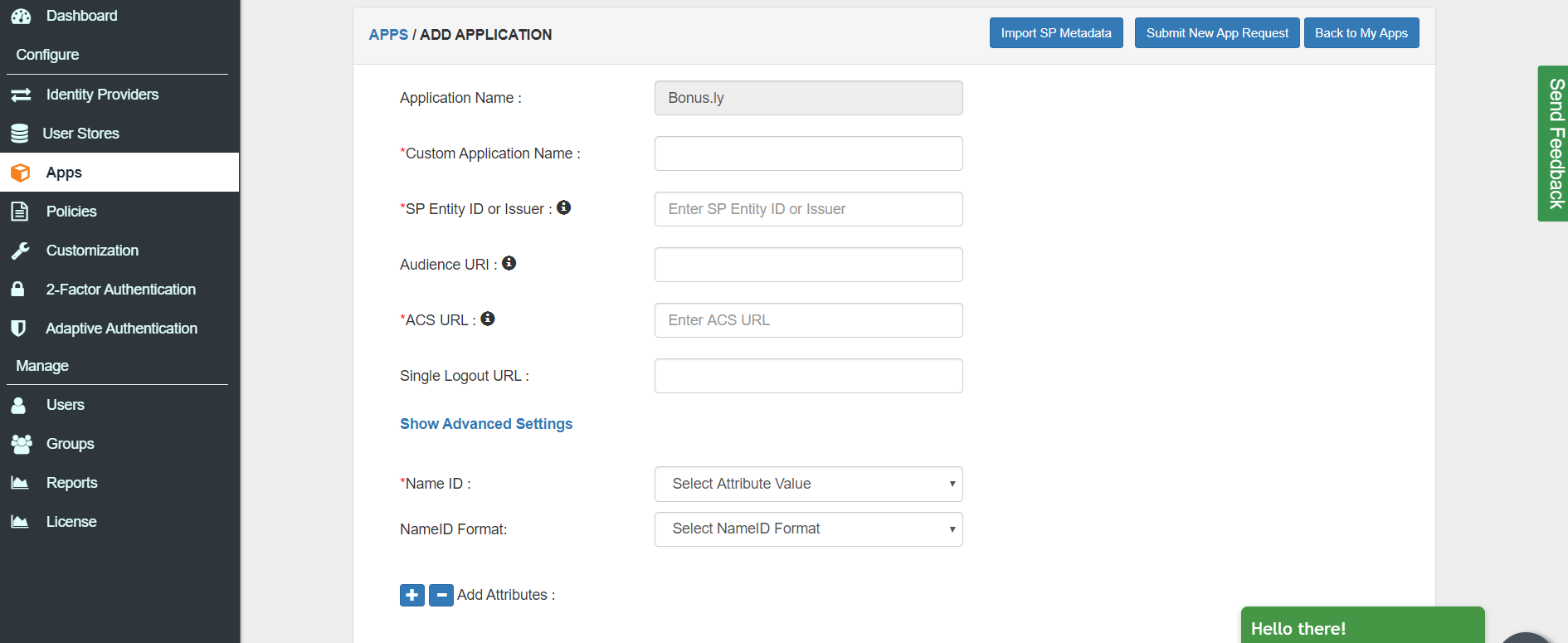Open the Name ID attribute dropdown
Viewport: 1568px width, 643px height.
tap(808, 484)
